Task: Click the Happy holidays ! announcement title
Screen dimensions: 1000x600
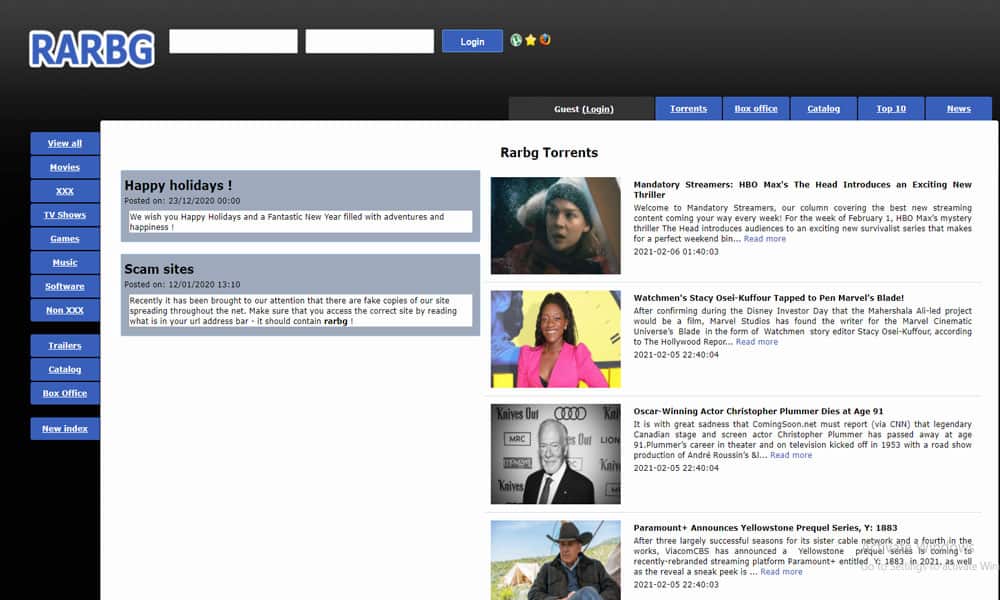Action: (178, 186)
